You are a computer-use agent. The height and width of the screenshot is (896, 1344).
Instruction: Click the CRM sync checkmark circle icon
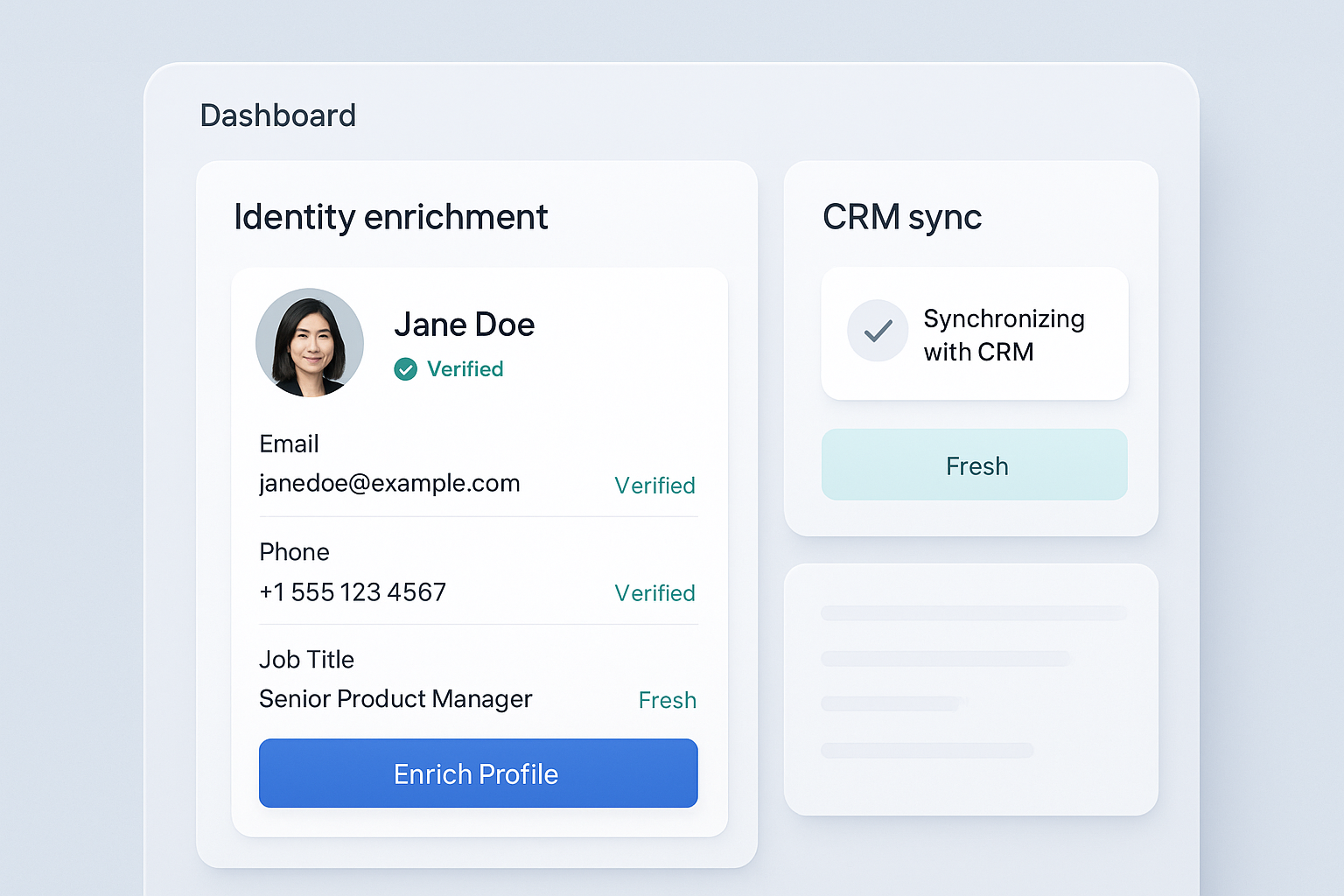878,331
